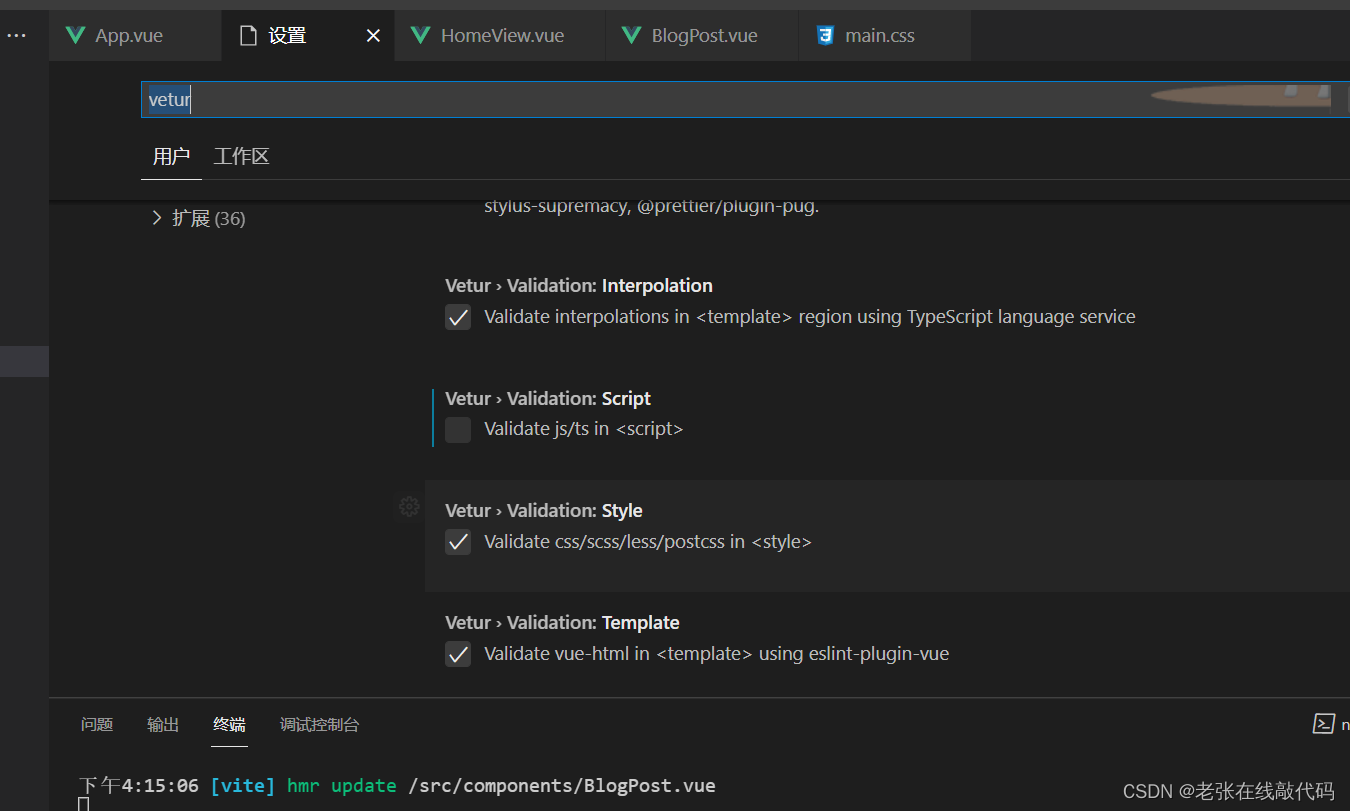Viewport: 1350px width, 811px height.
Task: Switch to the 终端 panel tab
Action: point(229,725)
